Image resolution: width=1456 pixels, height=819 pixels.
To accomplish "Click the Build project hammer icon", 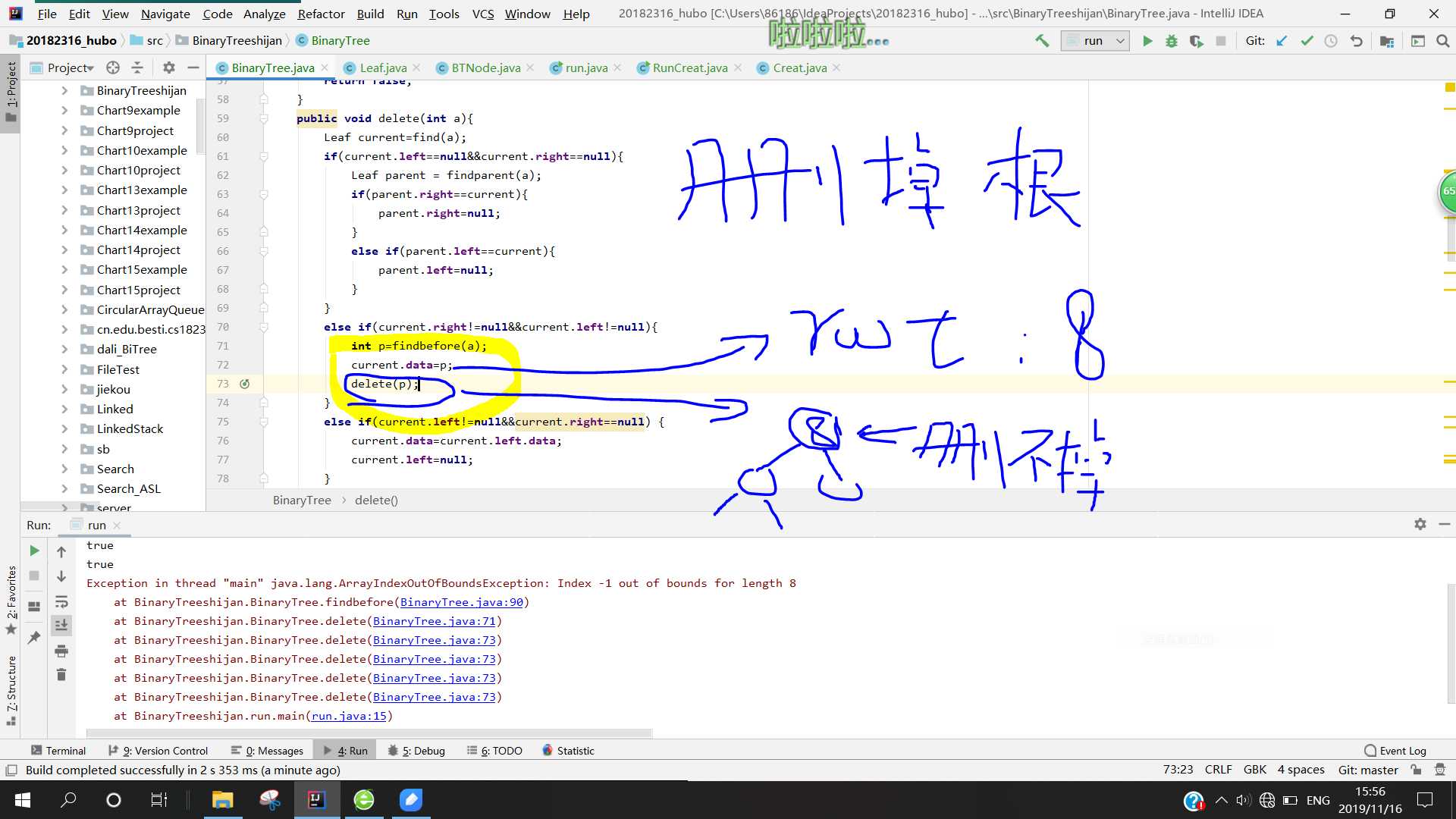I will 1042,41.
